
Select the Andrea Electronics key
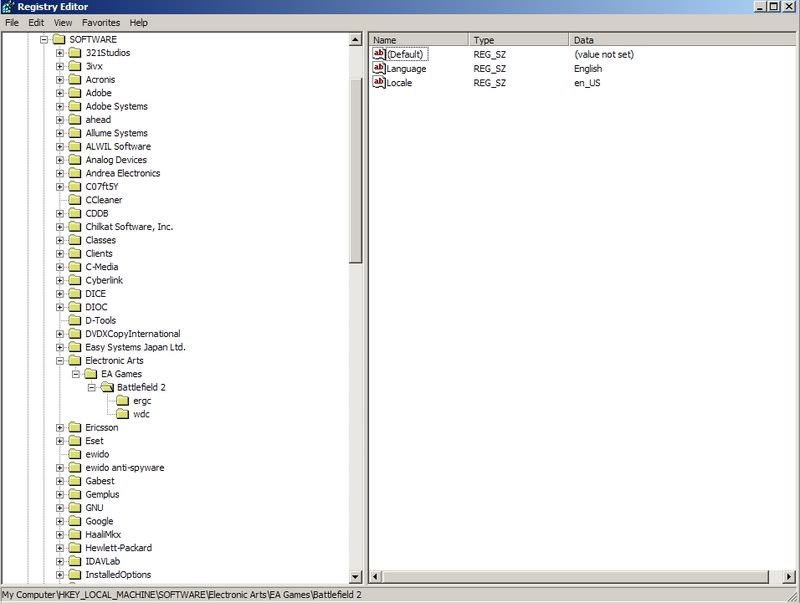coord(122,173)
